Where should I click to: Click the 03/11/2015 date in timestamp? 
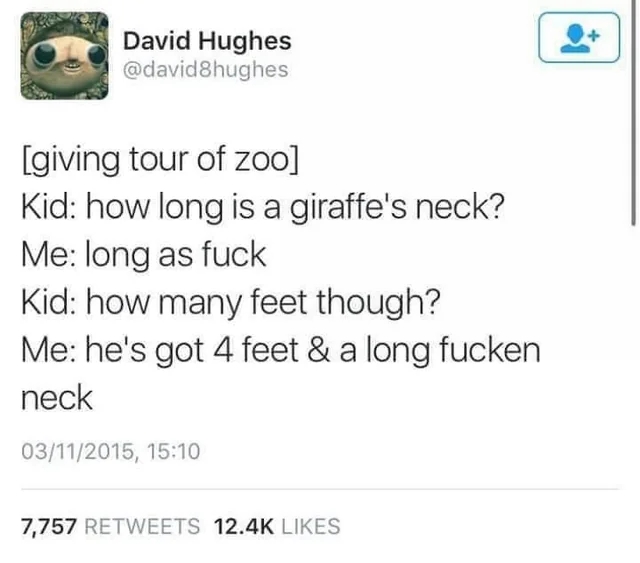click(x=78, y=452)
